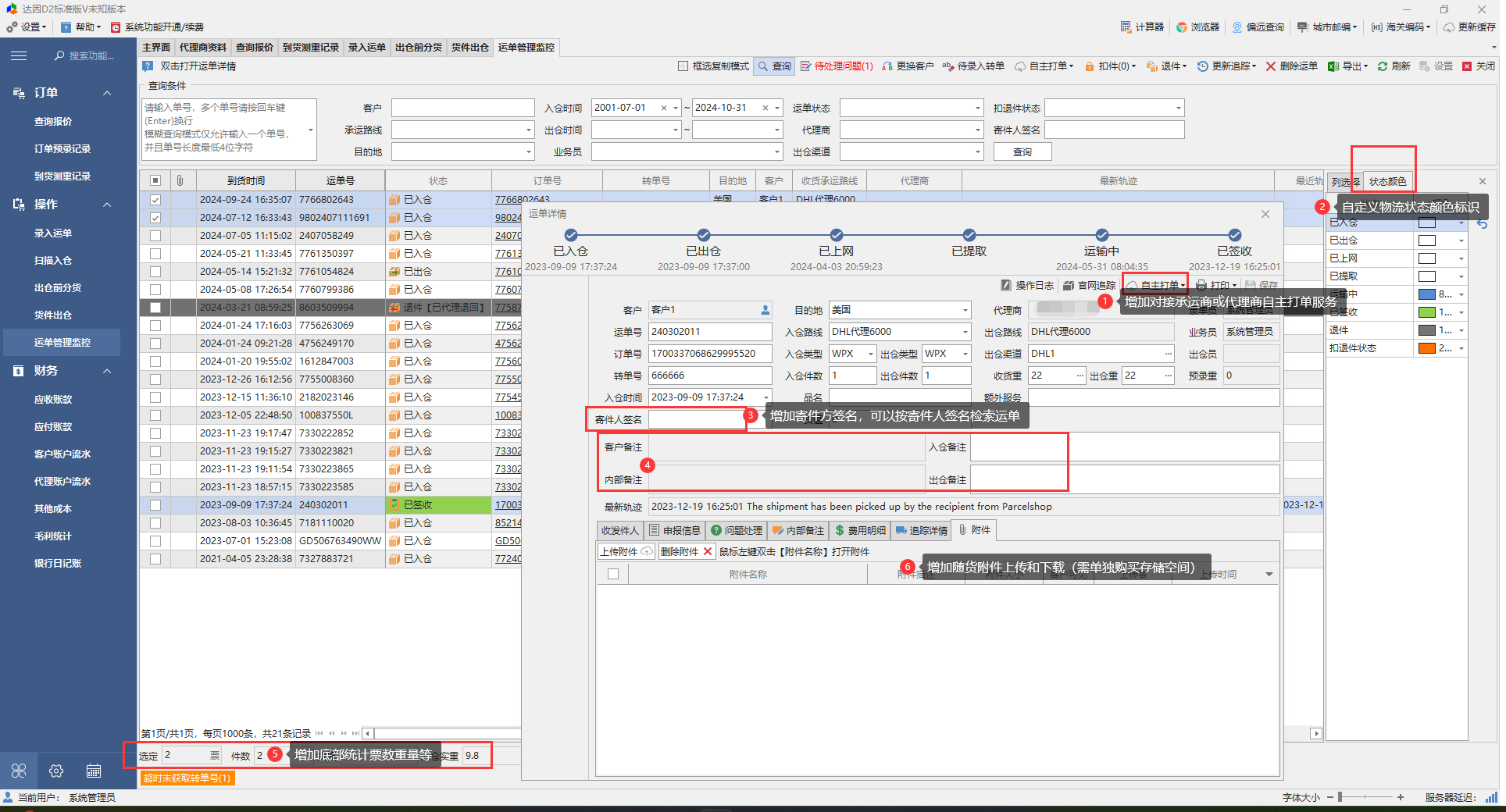Open the 浏览器 browser tool

tap(1182, 27)
